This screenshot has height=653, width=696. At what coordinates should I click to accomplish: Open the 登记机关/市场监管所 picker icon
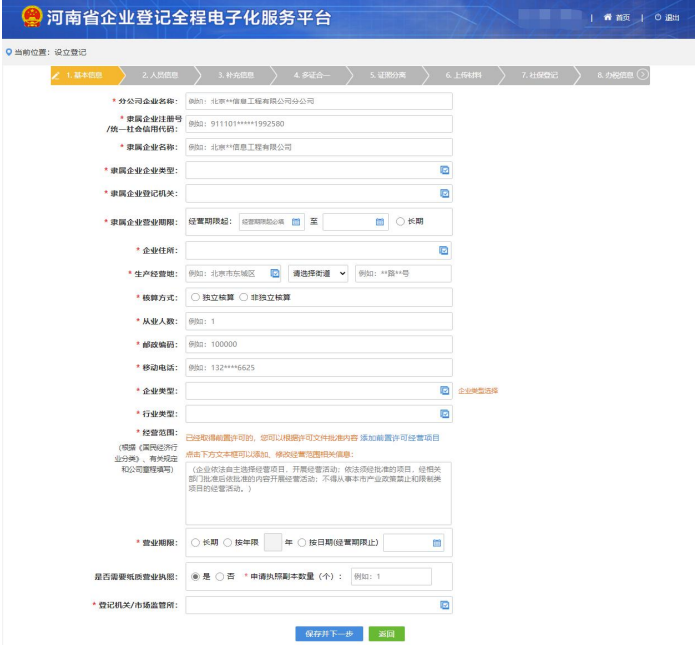tap(445, 605)
